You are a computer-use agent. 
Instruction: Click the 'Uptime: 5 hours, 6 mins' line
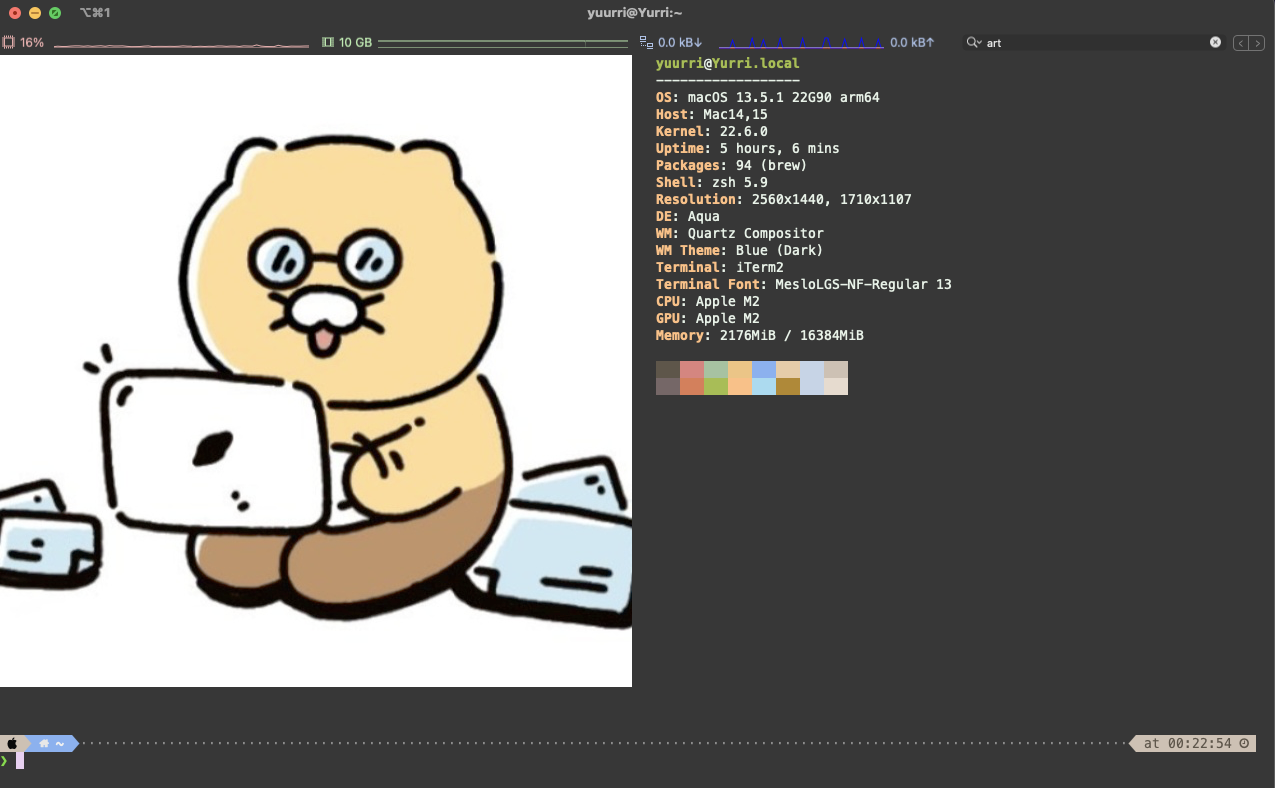point(748,148)
